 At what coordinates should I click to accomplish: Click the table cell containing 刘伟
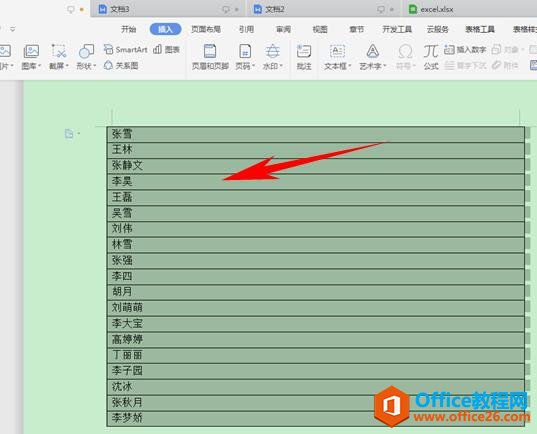pyautogui.click(x=315, y=229)
